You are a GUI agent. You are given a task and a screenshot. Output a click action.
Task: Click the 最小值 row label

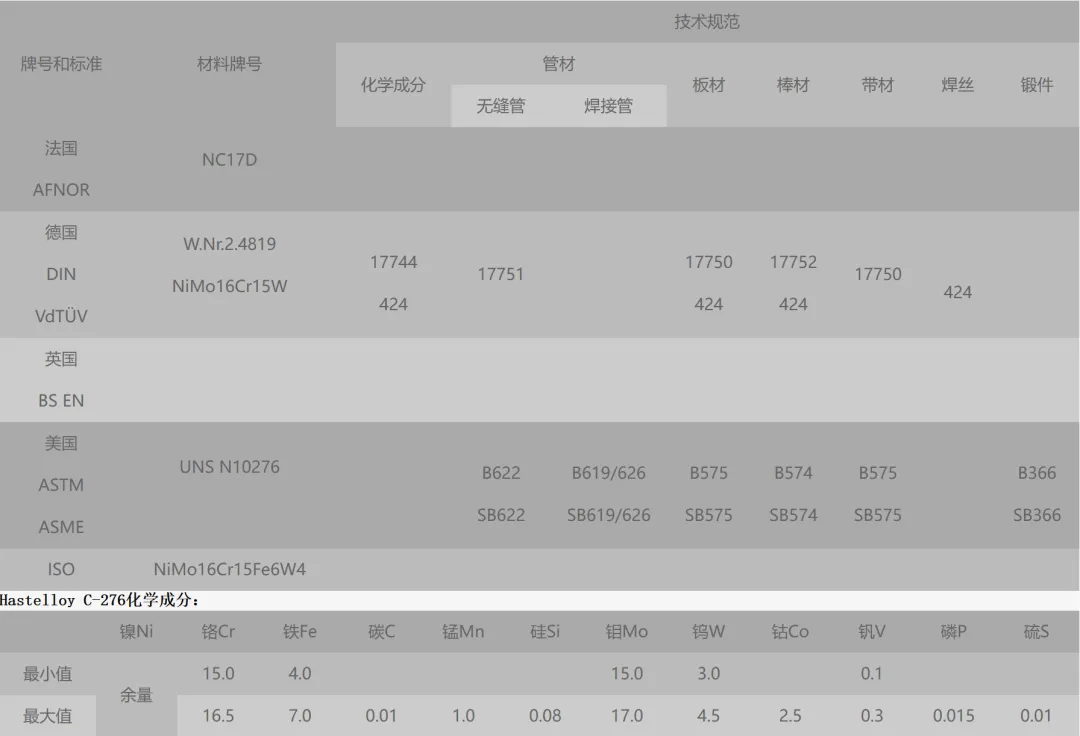(48, 674)
